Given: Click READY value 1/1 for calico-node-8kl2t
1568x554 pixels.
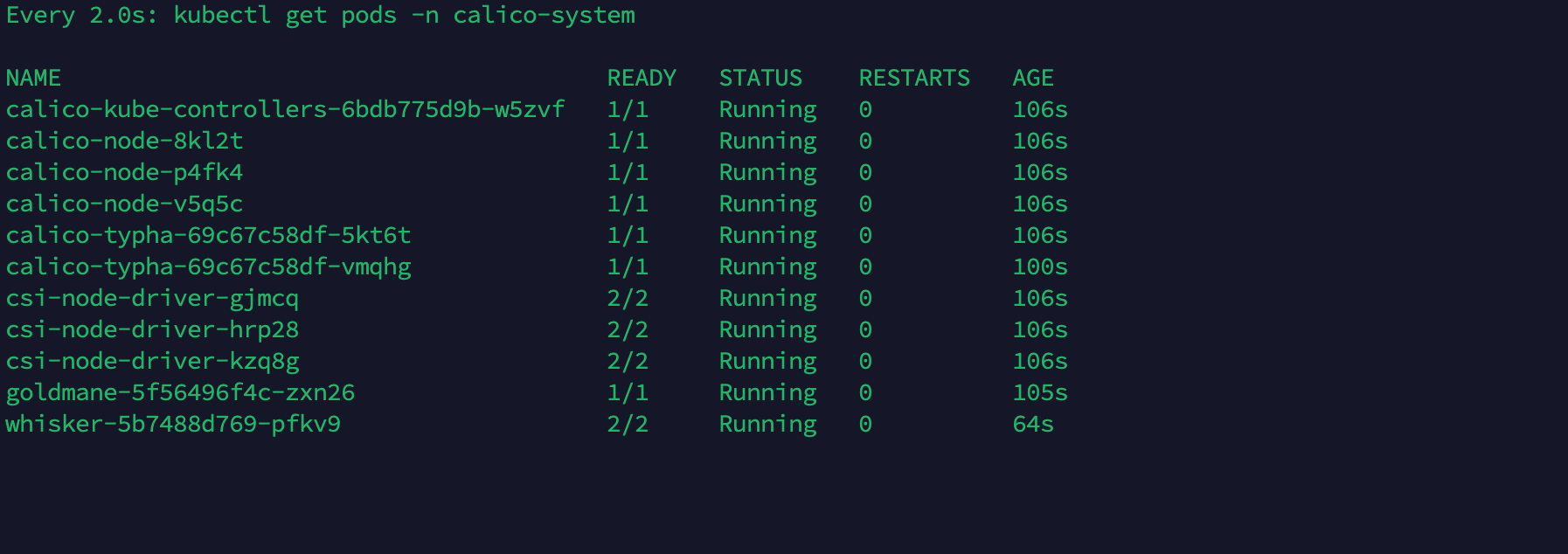Looking at the screenshot, I should tap(628, 141).
